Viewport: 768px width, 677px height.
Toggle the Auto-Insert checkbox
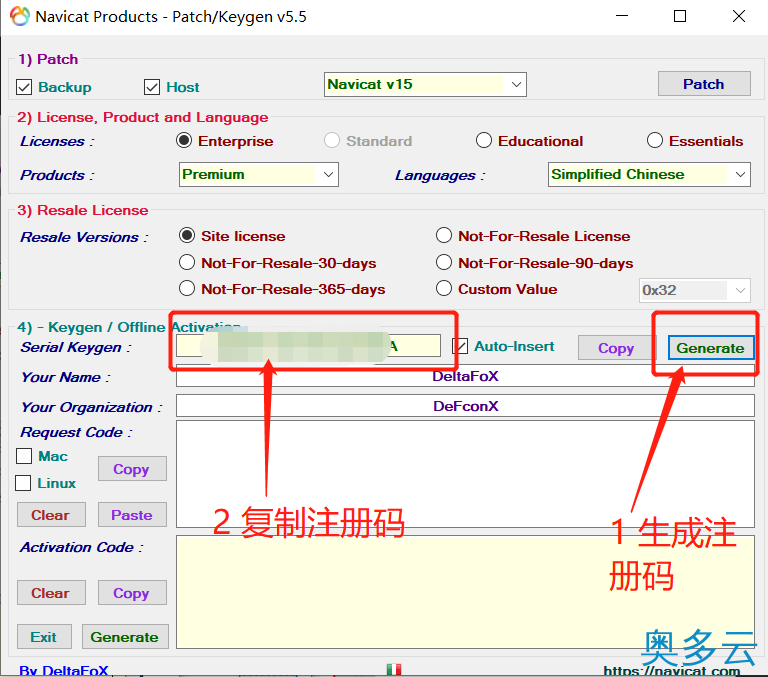pyautogui.click(x=460, y=346)
